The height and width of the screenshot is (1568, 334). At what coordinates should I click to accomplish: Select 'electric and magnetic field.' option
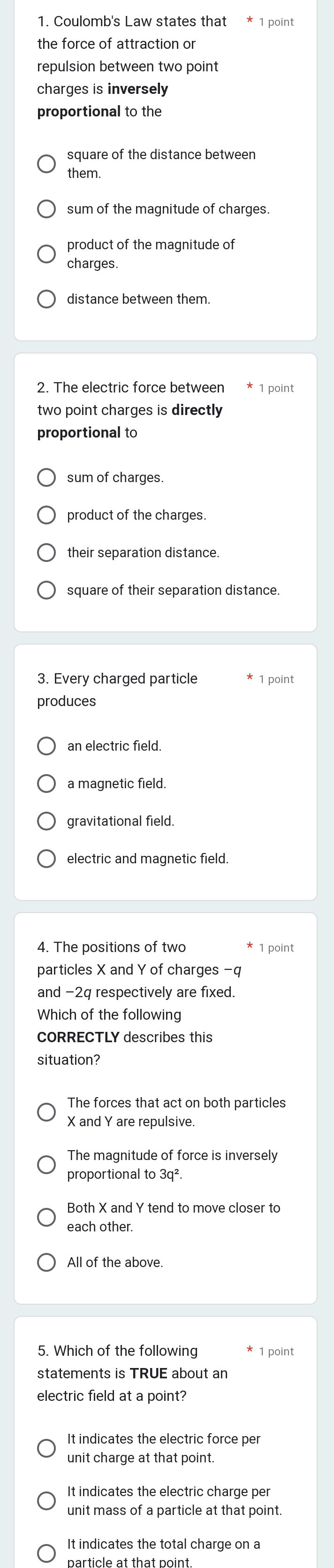pos(47,859)
